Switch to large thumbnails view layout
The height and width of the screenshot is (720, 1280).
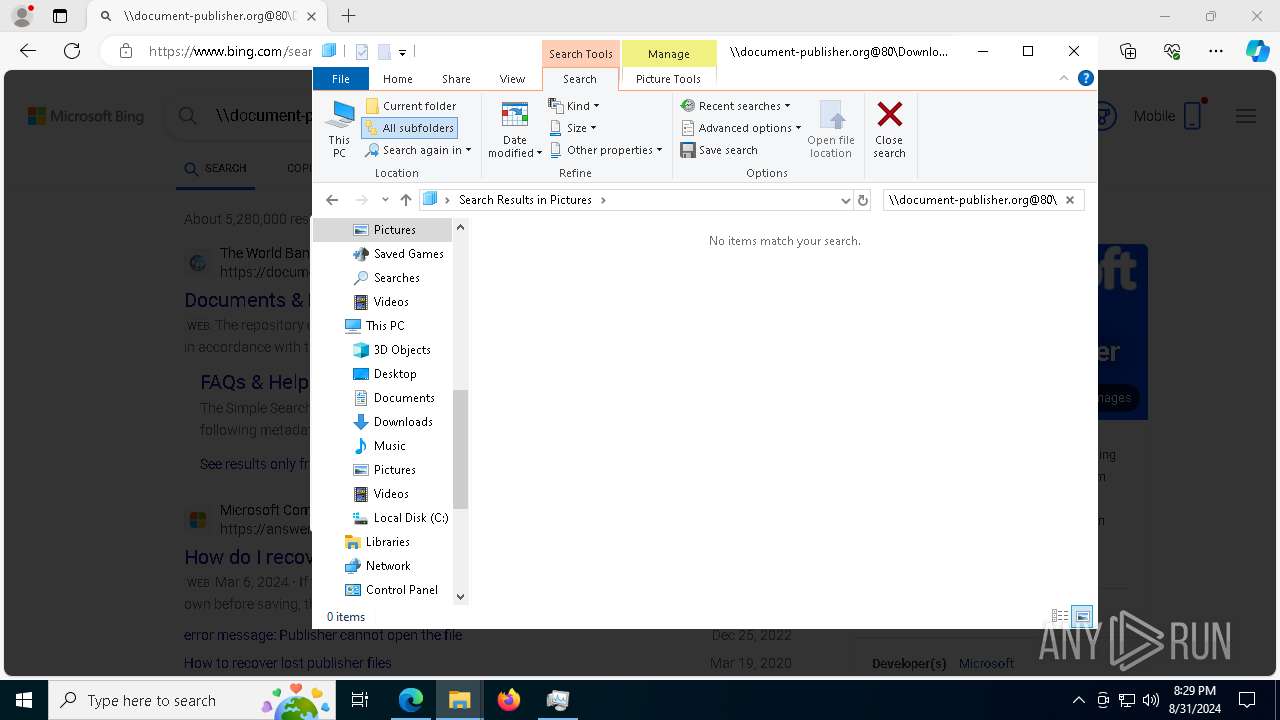1082,617
